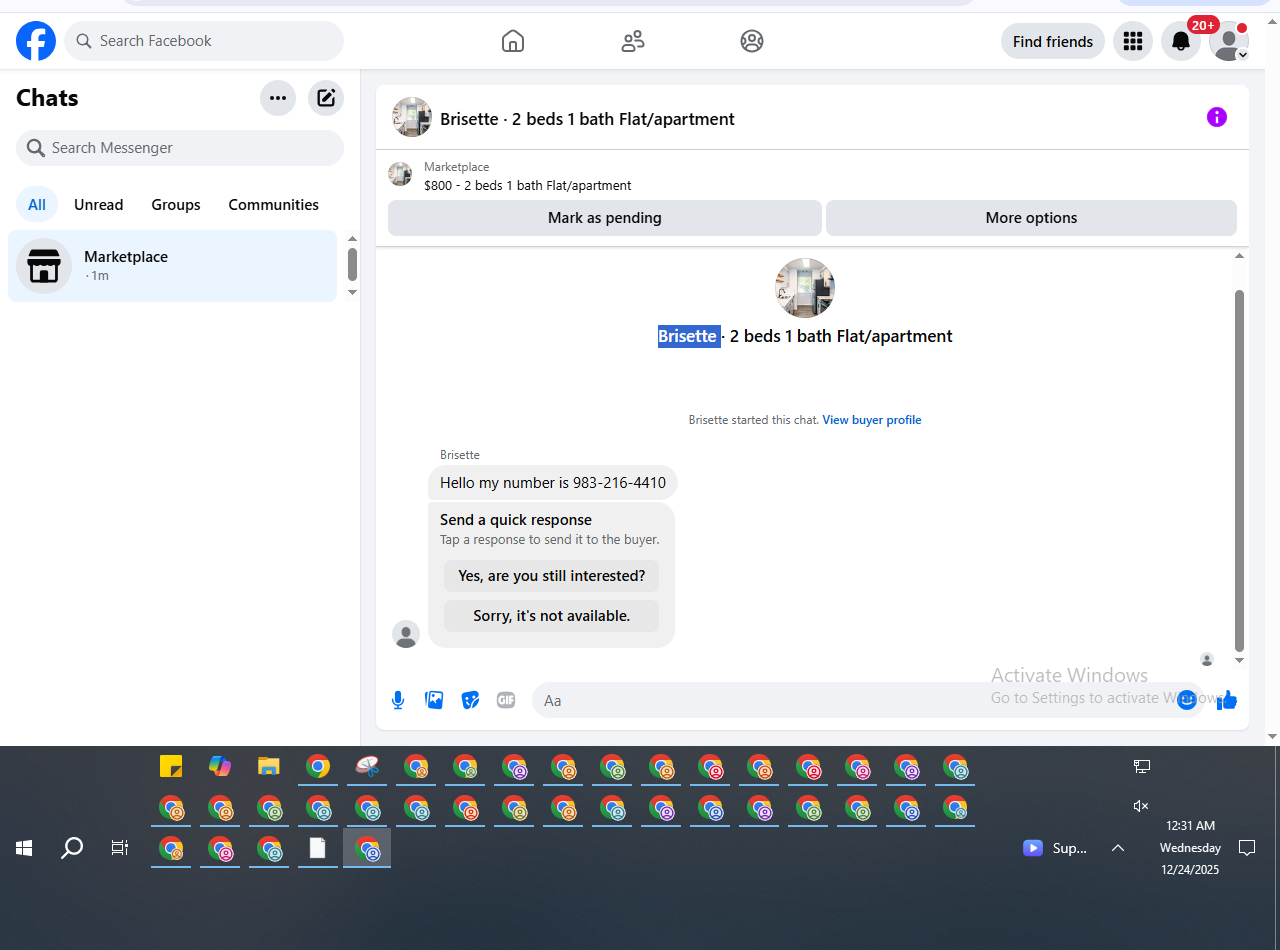
Task: Open Sticky Notes from taskbar
Action: click(171, 767)
